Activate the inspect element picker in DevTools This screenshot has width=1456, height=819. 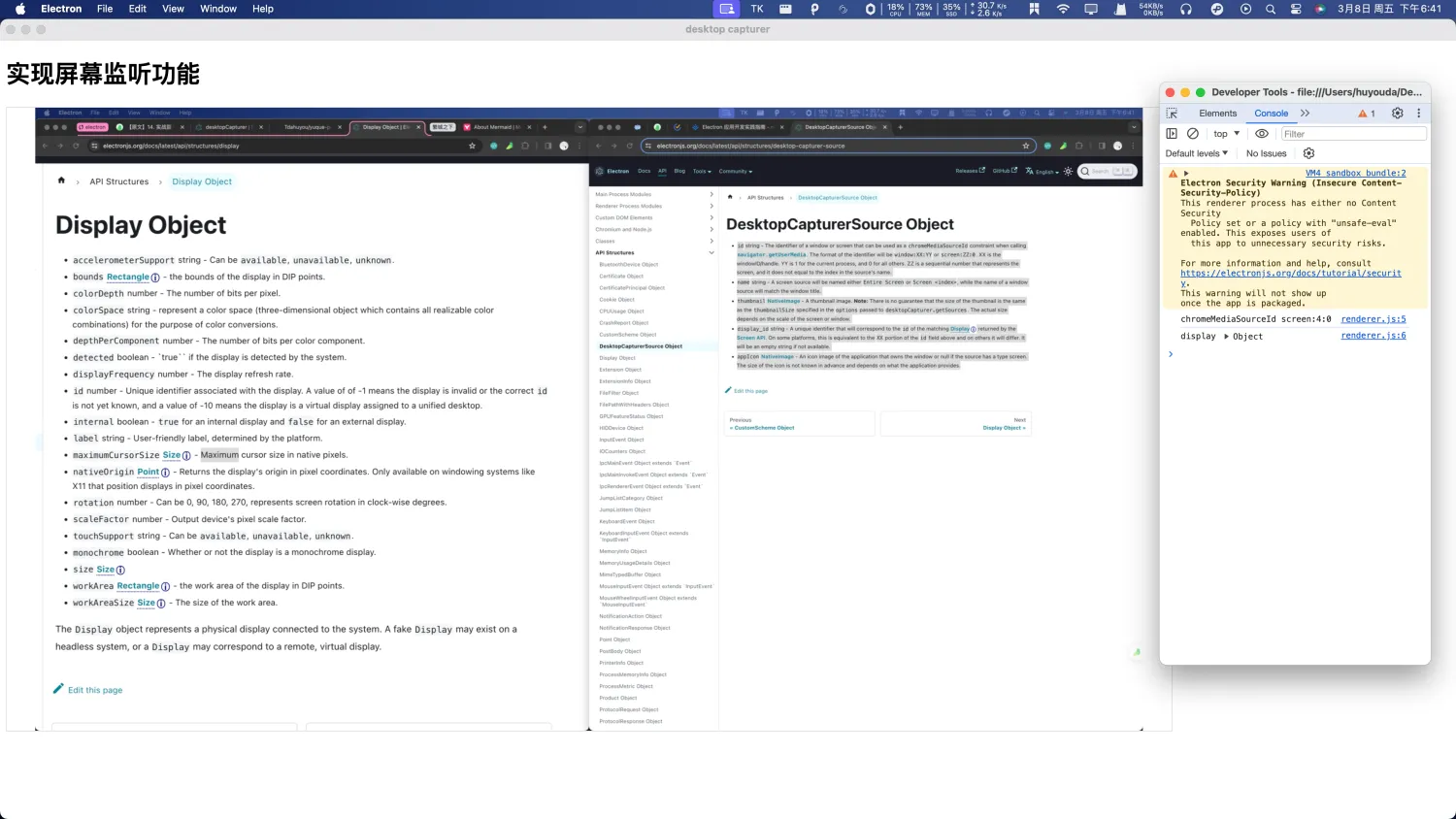coord(1172,114)
